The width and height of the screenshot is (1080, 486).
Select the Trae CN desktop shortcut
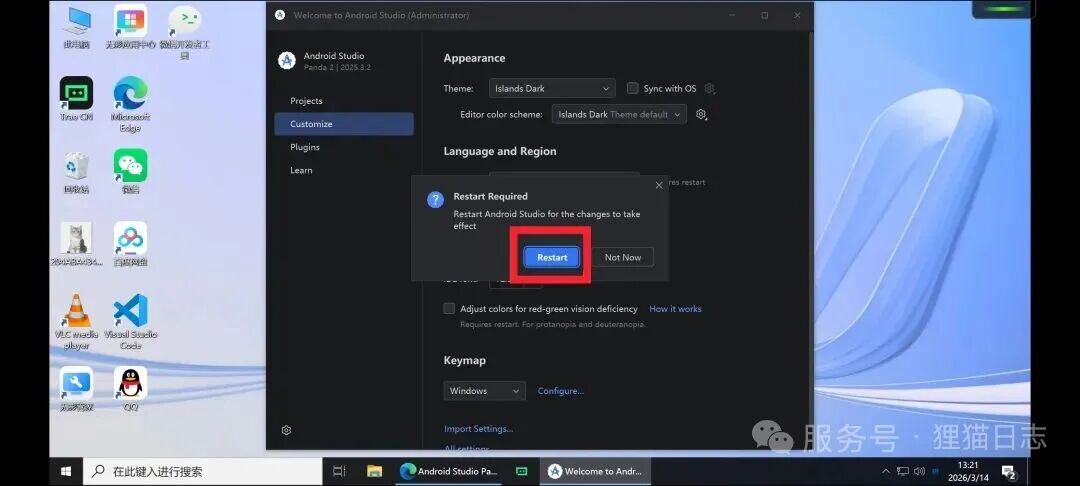76,98
